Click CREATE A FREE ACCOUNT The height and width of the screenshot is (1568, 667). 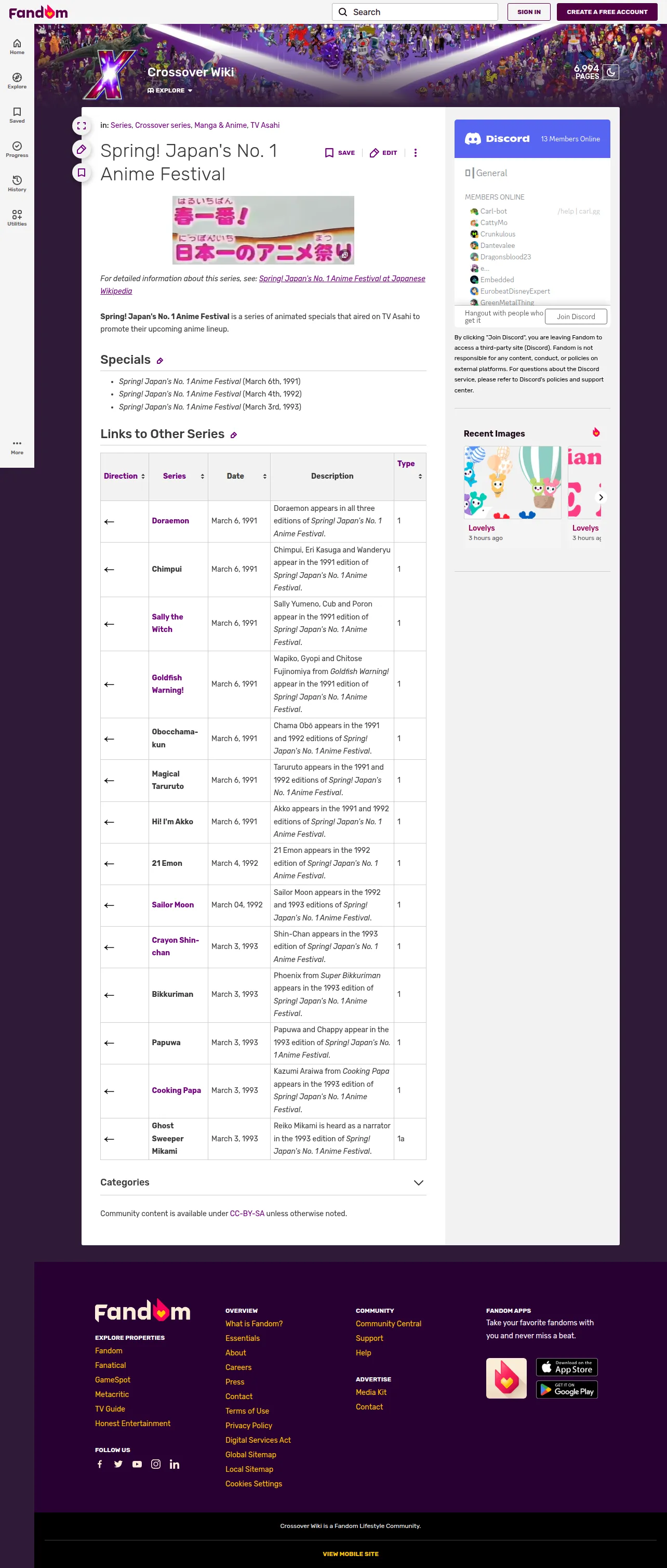[x=607, y=12]
